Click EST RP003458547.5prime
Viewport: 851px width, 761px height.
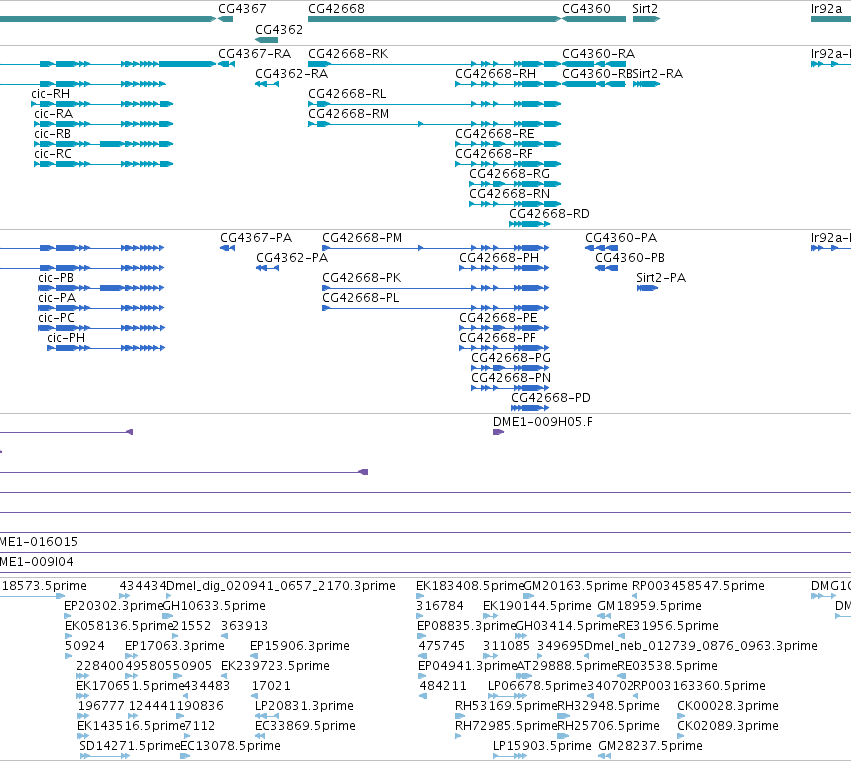point(698,586)
